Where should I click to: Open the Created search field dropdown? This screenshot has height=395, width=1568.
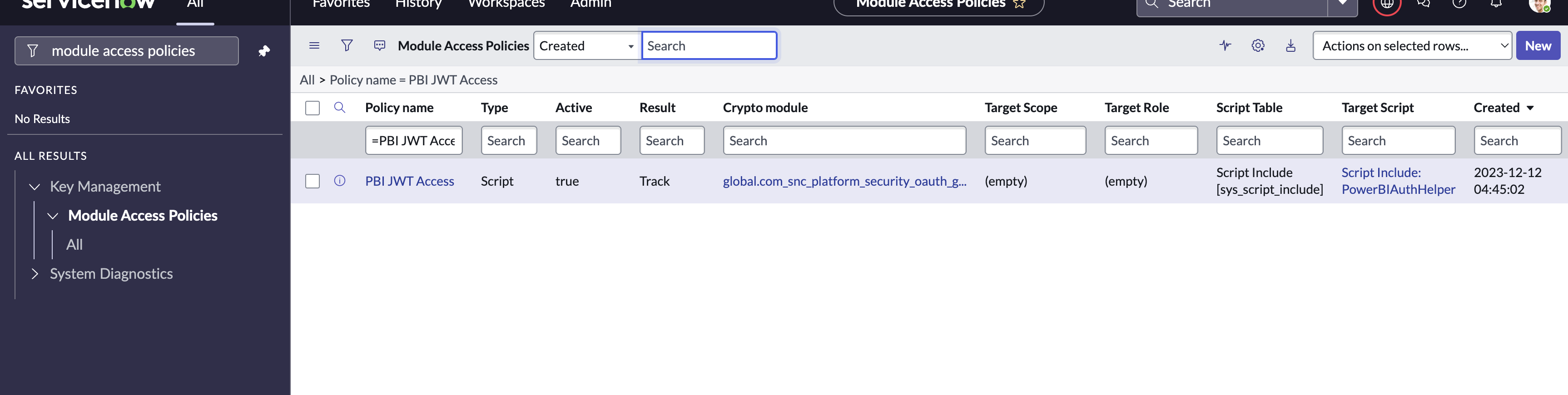click(x=586, y=46)
